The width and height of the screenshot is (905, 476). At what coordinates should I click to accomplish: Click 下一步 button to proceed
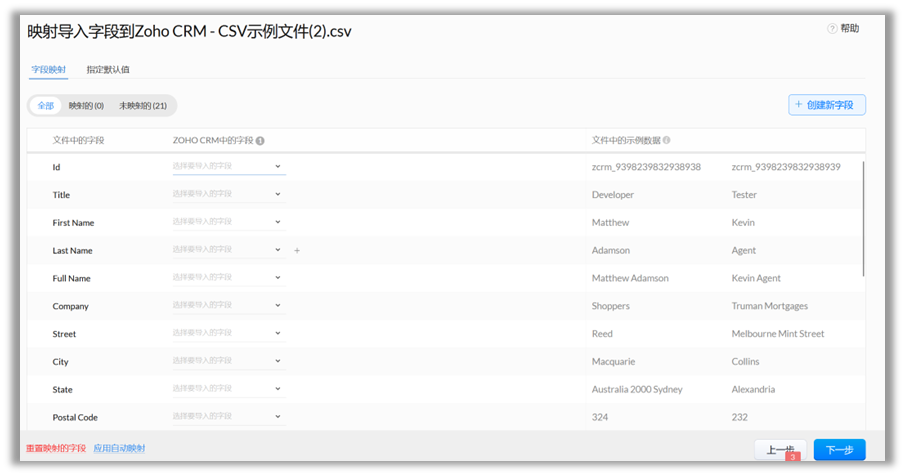(839, 450)
